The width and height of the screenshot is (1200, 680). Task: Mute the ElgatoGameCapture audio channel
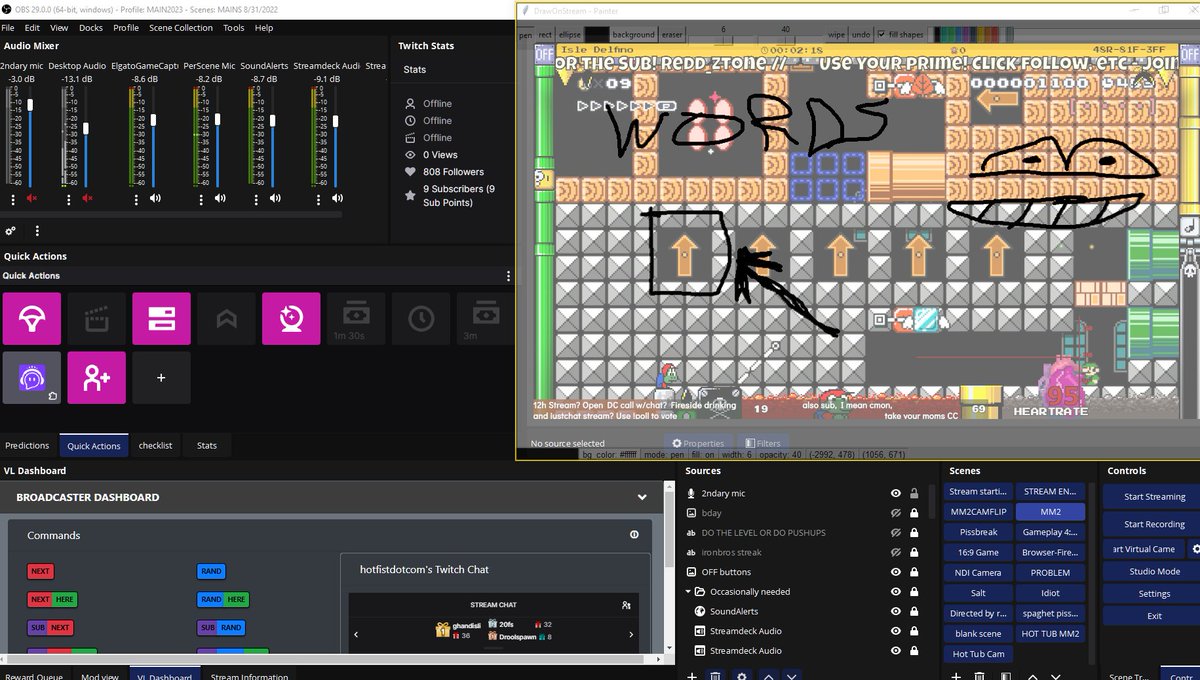(x=155, y=199)
